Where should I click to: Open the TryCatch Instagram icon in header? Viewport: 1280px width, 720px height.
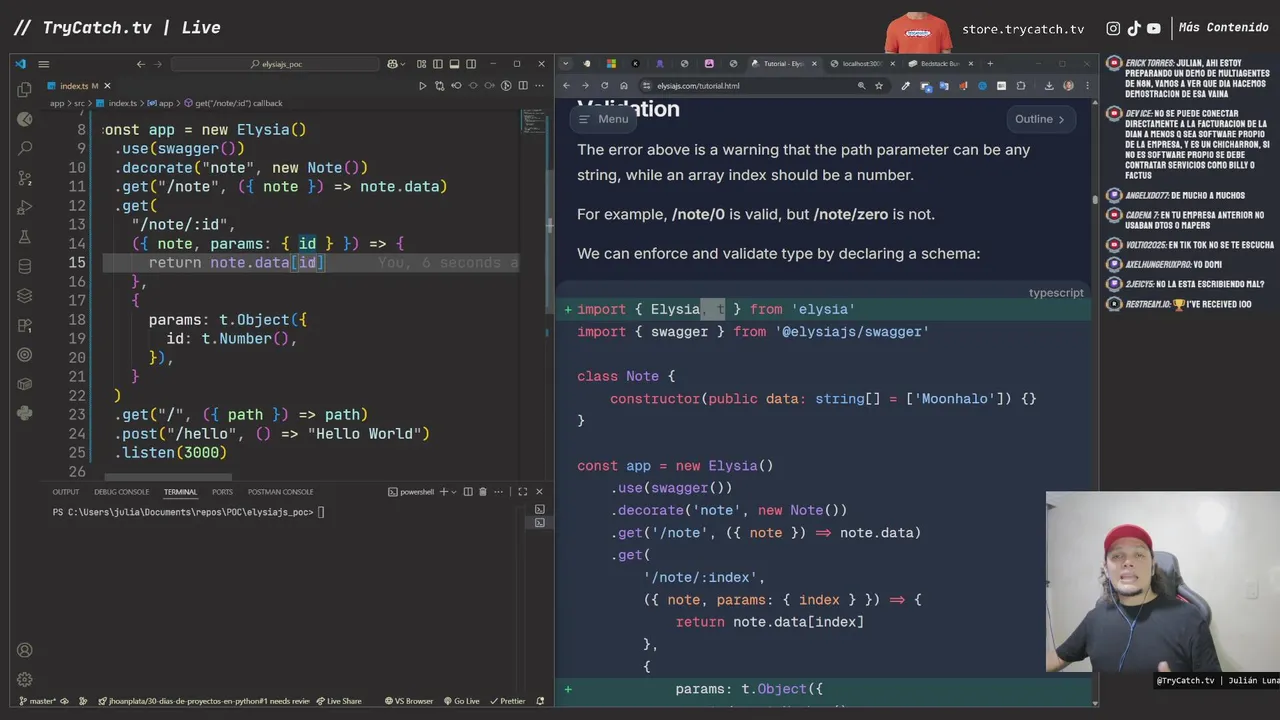1113,29
